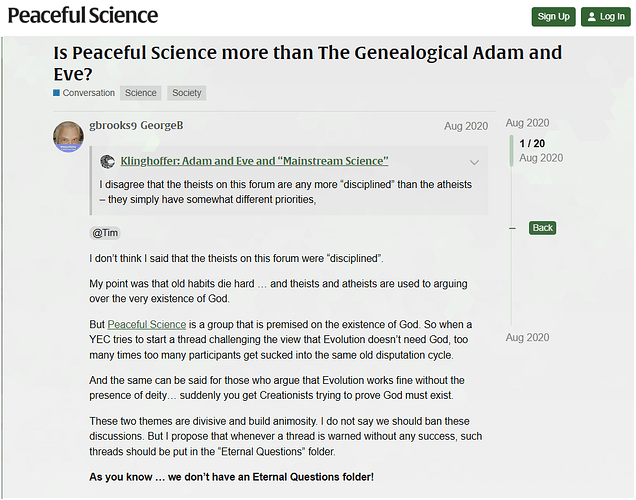Jump to top Aug 2020 timeline date
636x500 pixels.
(527, 122)
